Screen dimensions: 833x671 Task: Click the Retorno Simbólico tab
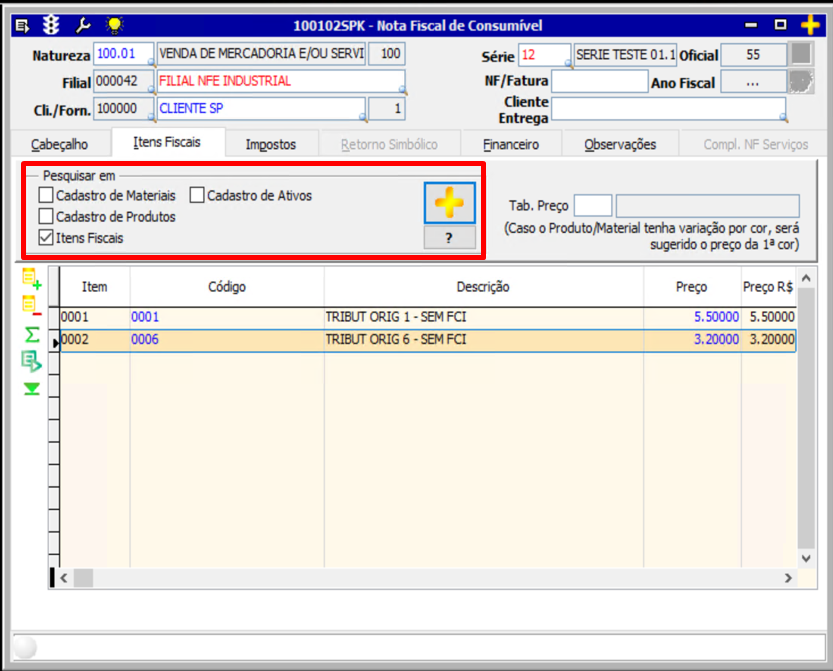[x=389, y=144]
